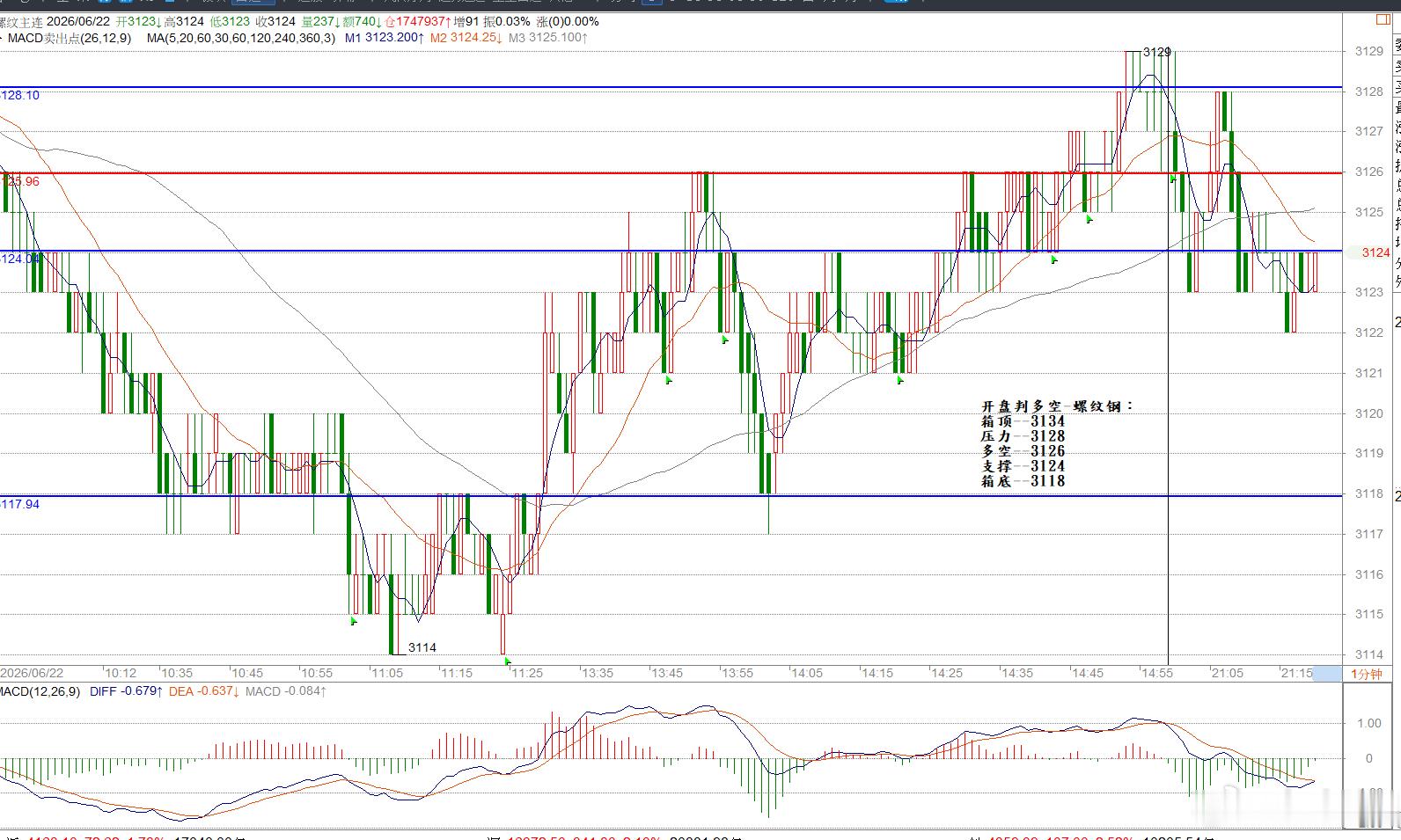1401x840 pixels.
Task: Click the M2 3124.25 moving average value
Action: [x=466, y=38]
